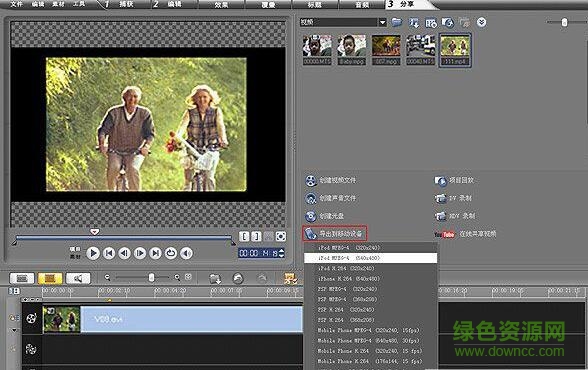Click HDV Recording option

pyautogui.click(x=455, y=216)
